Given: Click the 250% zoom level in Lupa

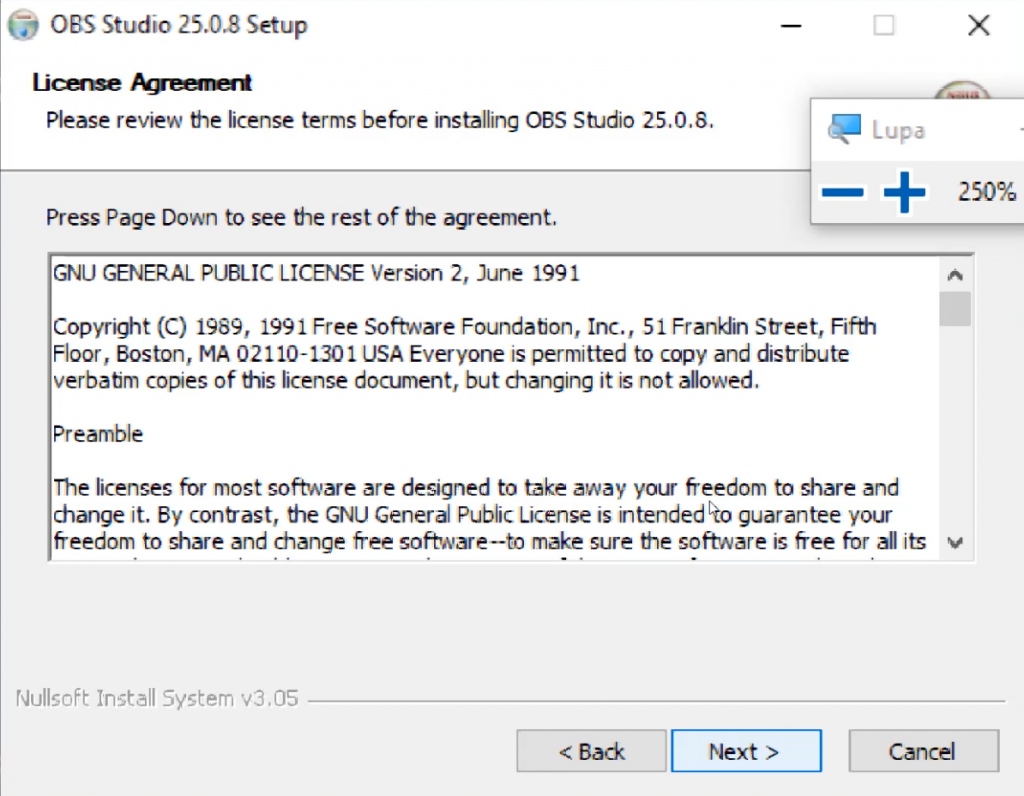Looking at the screenshot, I should (986, 192).
